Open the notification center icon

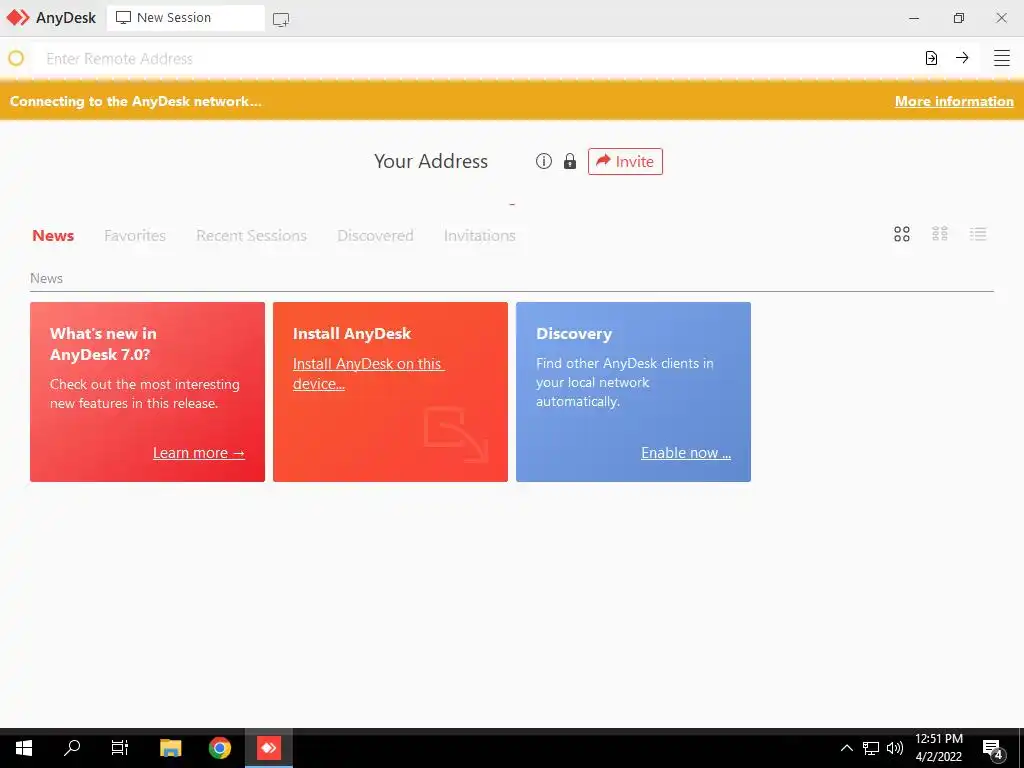(993, 749)
